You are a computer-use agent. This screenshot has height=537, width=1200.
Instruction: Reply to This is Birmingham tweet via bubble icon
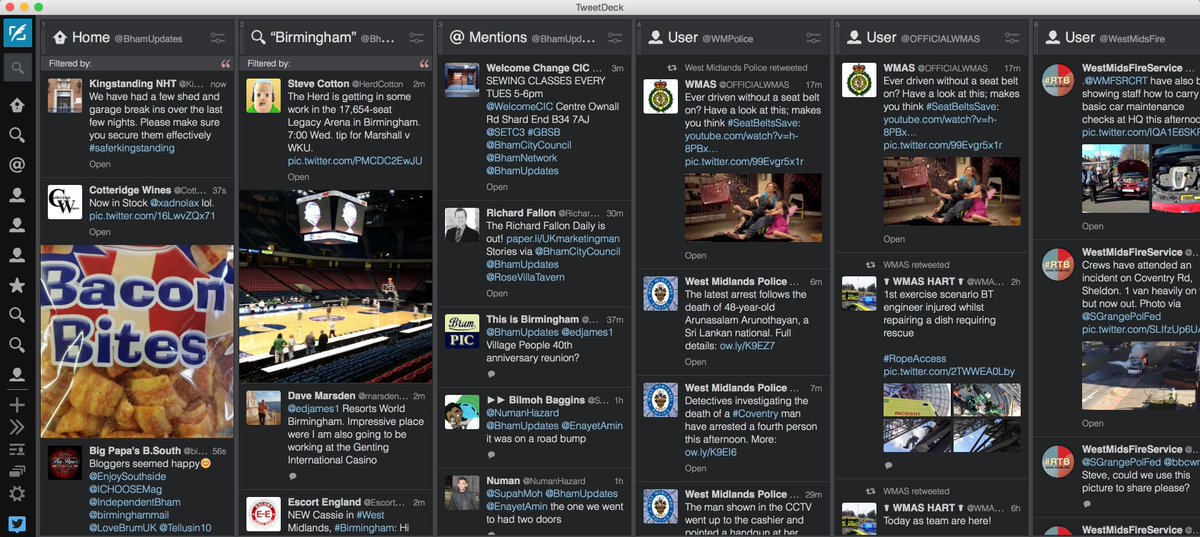click(491, 374)
